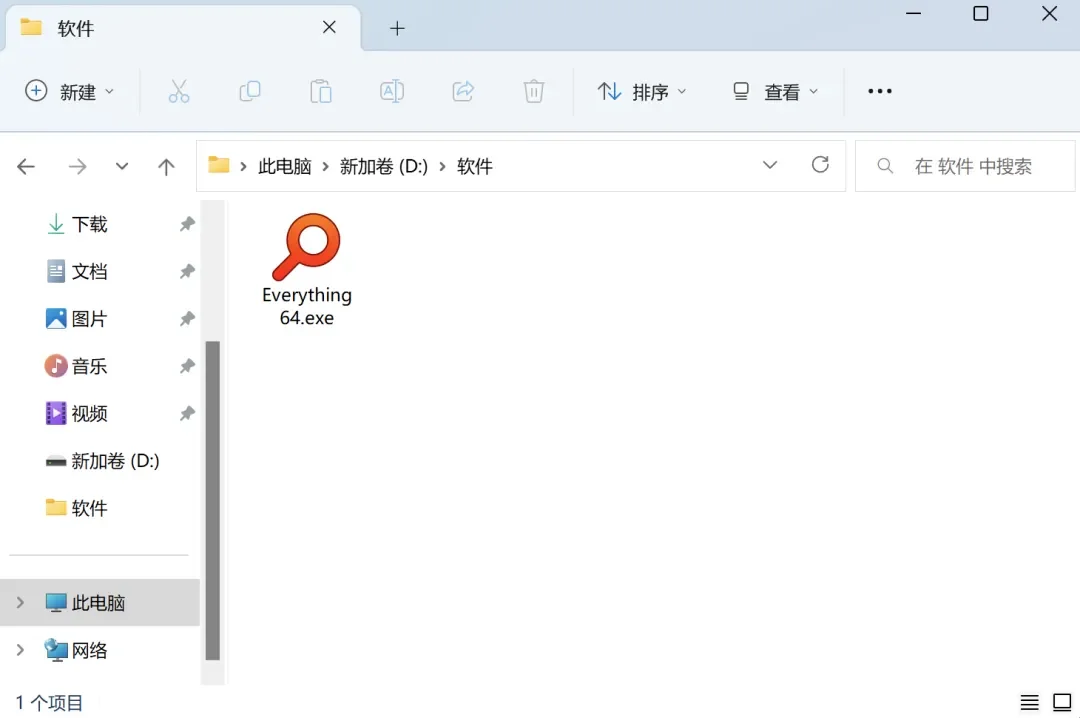Screen dimensions: 1080x718
Task: Click the Paste clipboard icon
Action: coord(320,91)
